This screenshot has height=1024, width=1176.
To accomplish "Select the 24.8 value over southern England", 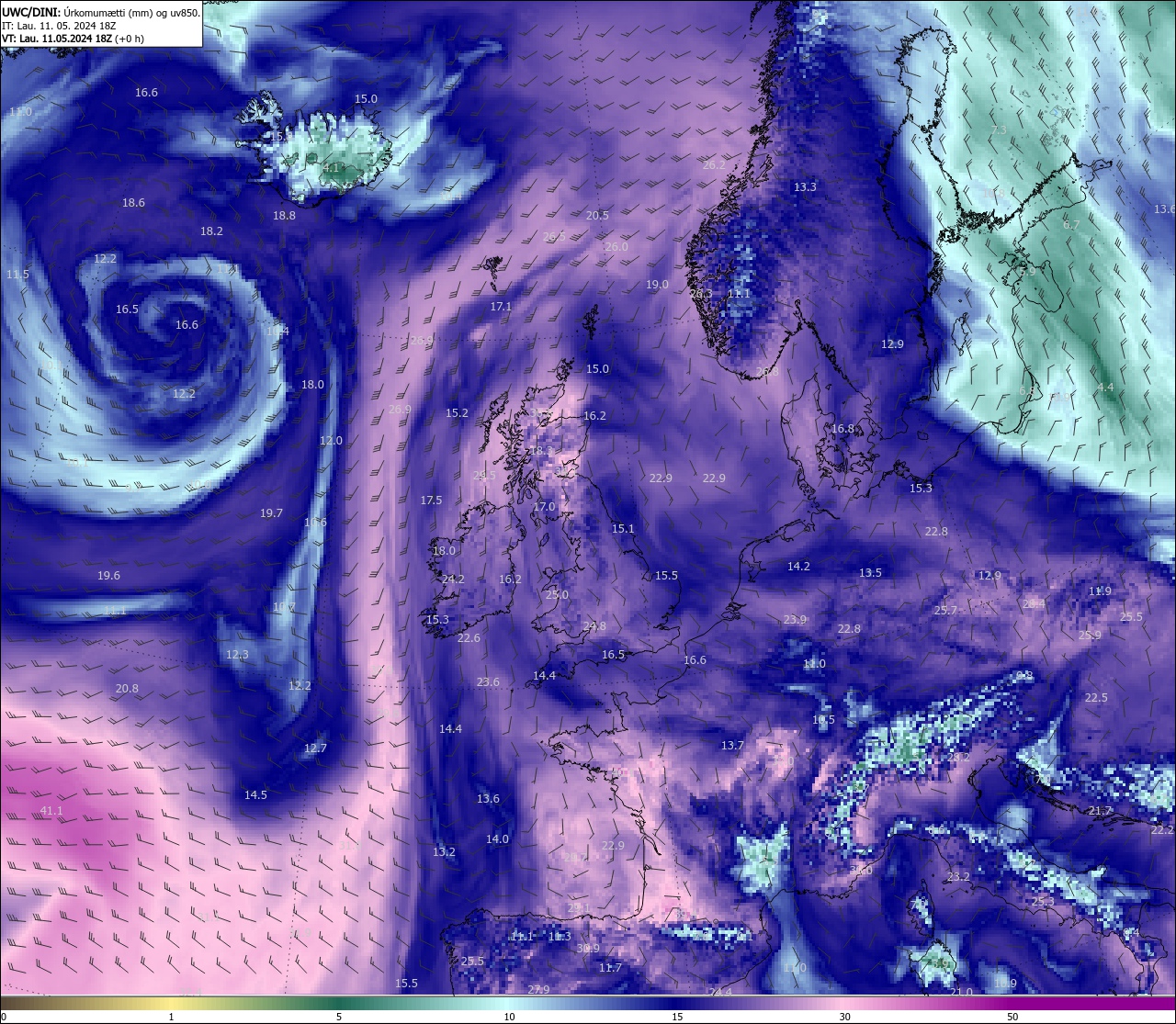I will [594, 626].
